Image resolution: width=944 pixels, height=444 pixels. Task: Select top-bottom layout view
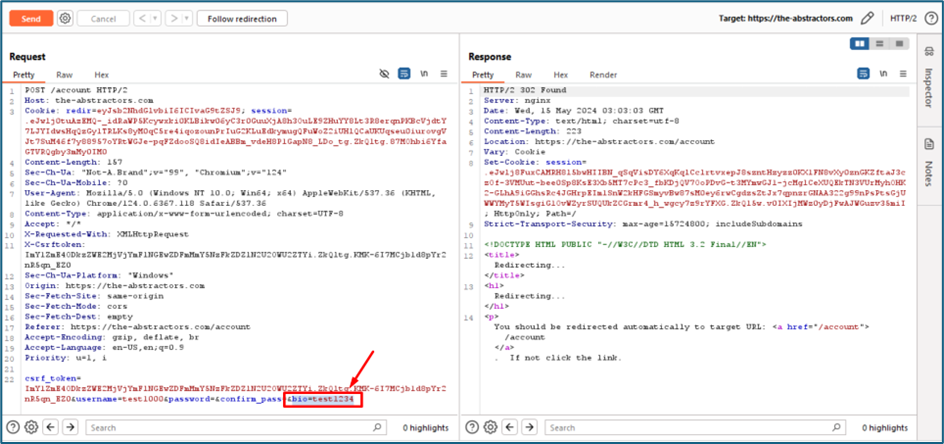coord(880,43)
